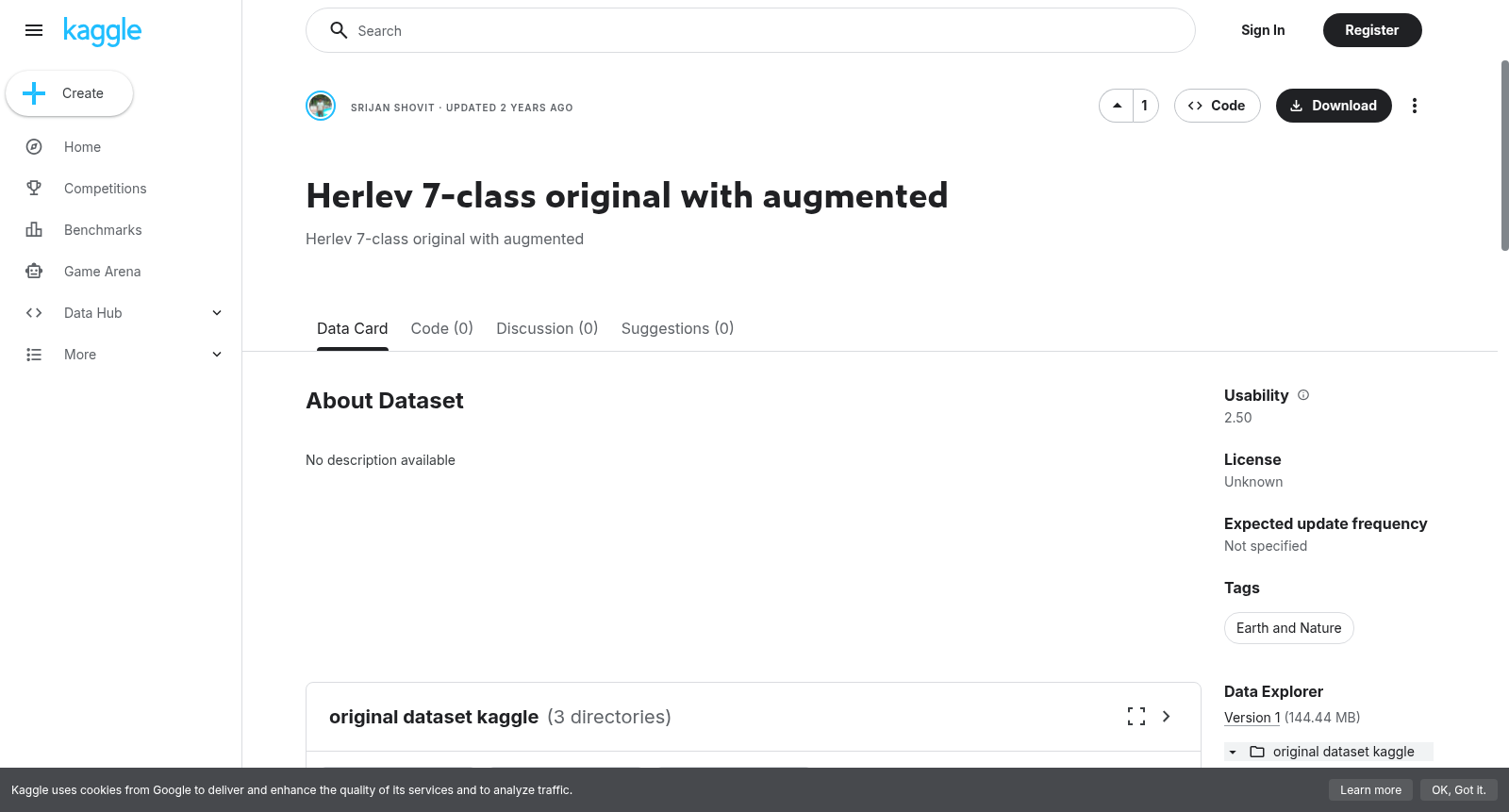This screenshot has width=1509, height=812.
Task: Expand dataset explorer to fullscreen
Action: (1136, 717)
